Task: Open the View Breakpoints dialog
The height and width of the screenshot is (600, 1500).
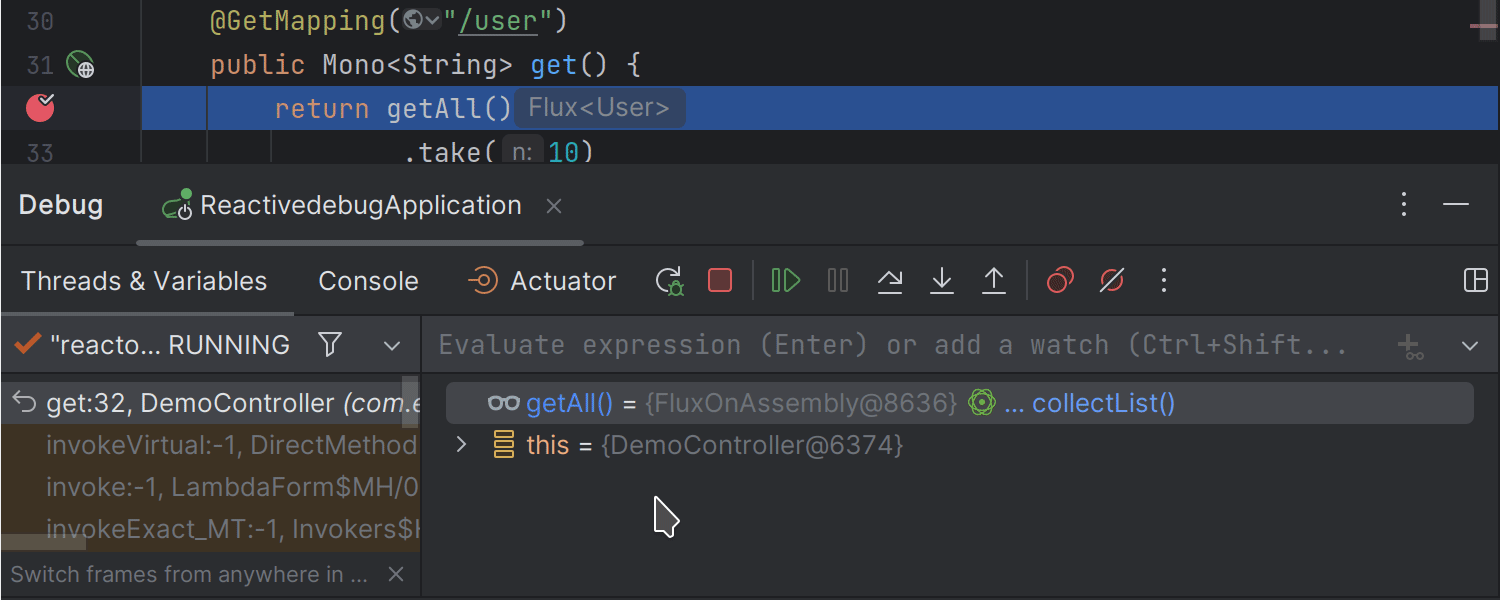Action: pos(1060,281)
